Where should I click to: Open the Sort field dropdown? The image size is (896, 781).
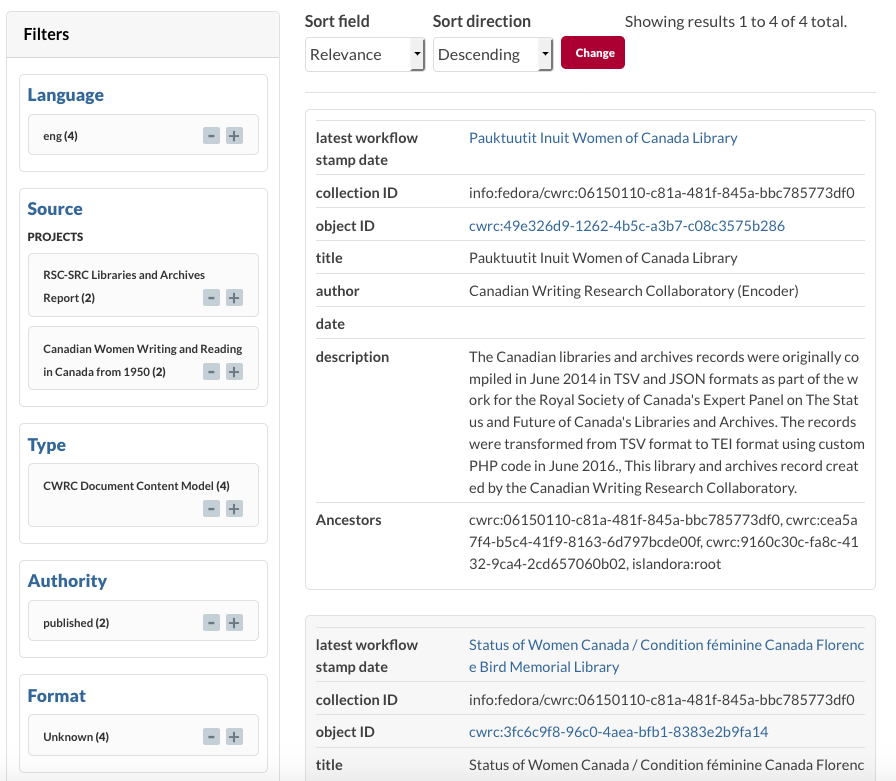[x=365, y=54]
